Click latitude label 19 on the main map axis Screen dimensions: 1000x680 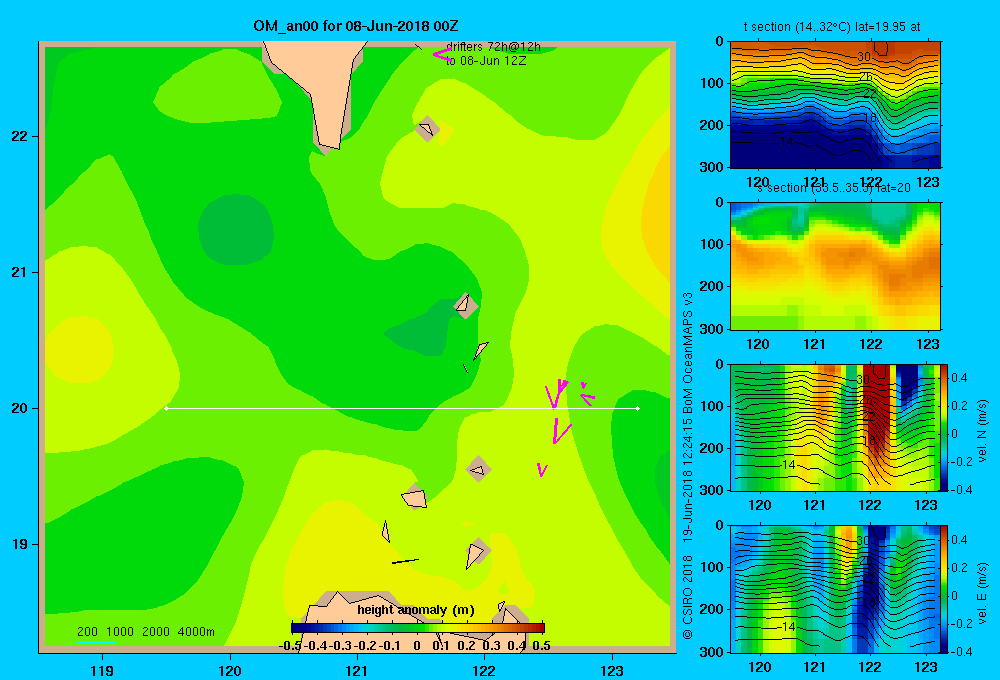tap(20, 544)
